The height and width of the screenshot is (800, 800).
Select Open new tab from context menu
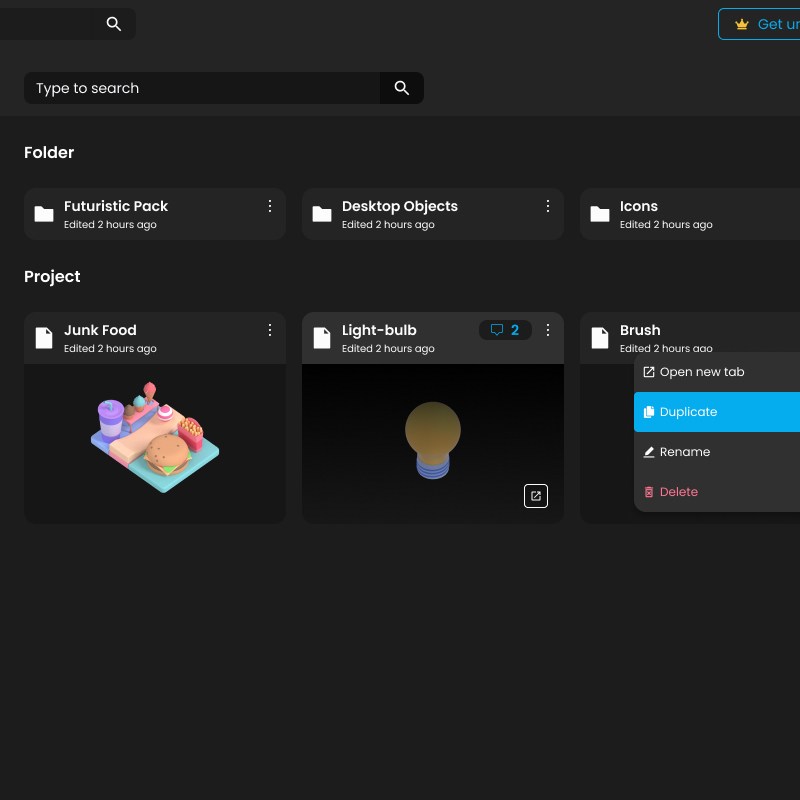coord(701,372)
